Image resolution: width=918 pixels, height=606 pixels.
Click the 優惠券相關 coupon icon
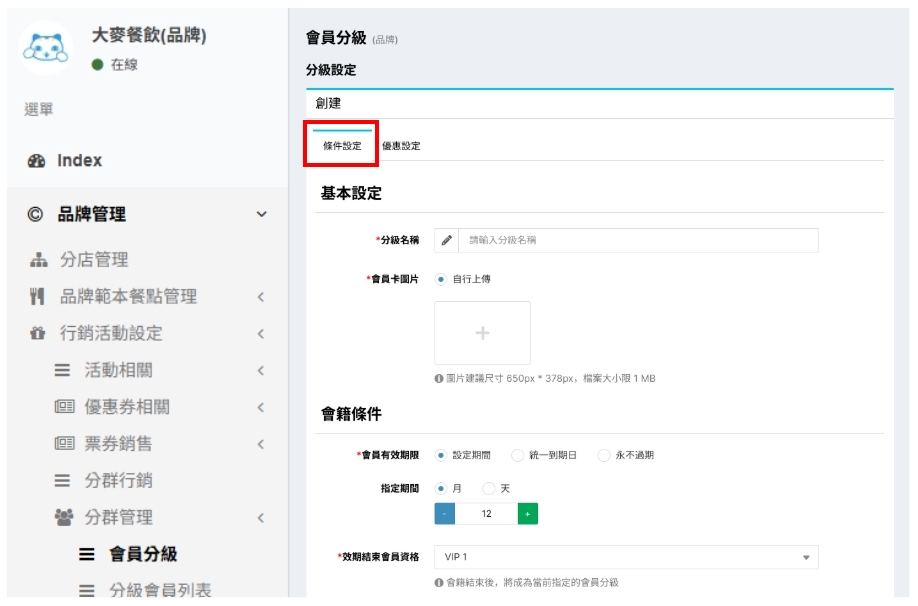pos(63,407)
